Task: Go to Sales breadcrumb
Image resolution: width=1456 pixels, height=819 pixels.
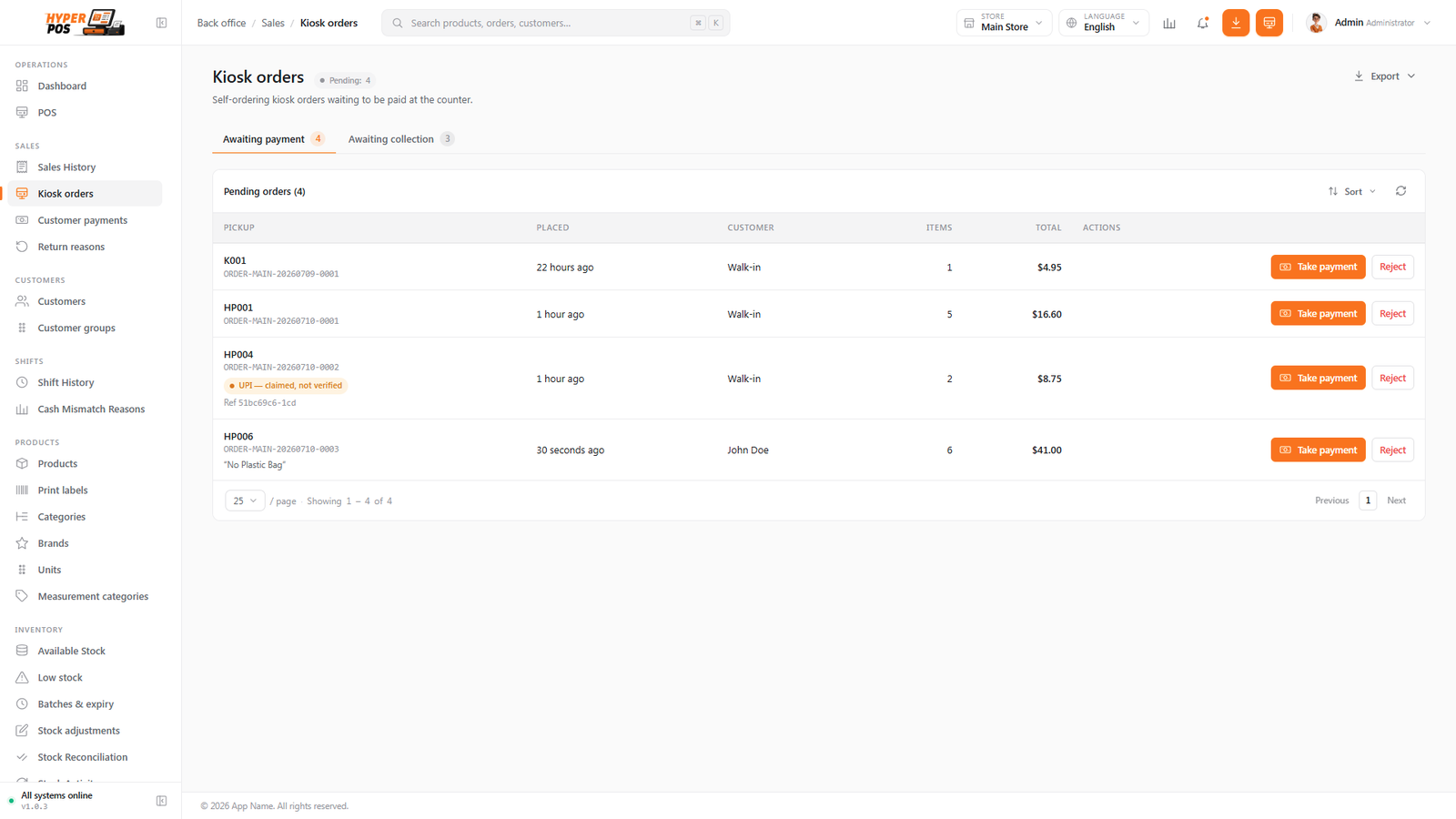Action: coord(273,23)
